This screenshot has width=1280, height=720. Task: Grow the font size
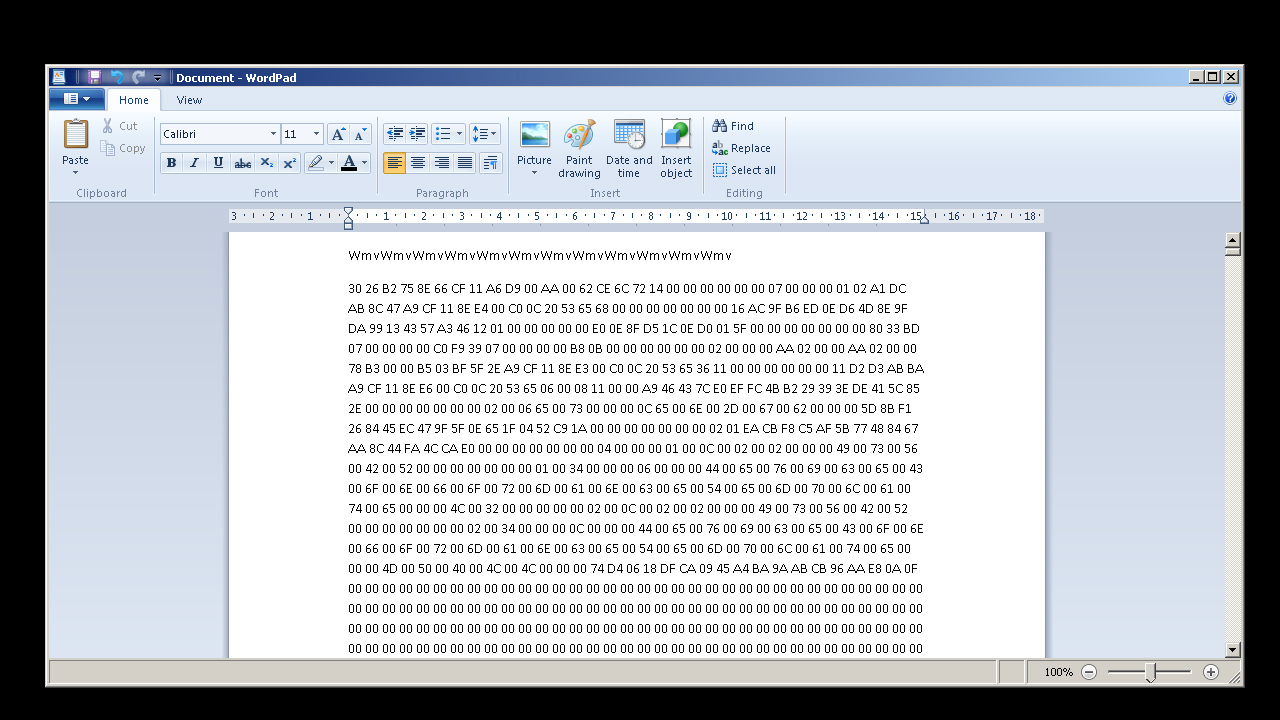(339, 134)
